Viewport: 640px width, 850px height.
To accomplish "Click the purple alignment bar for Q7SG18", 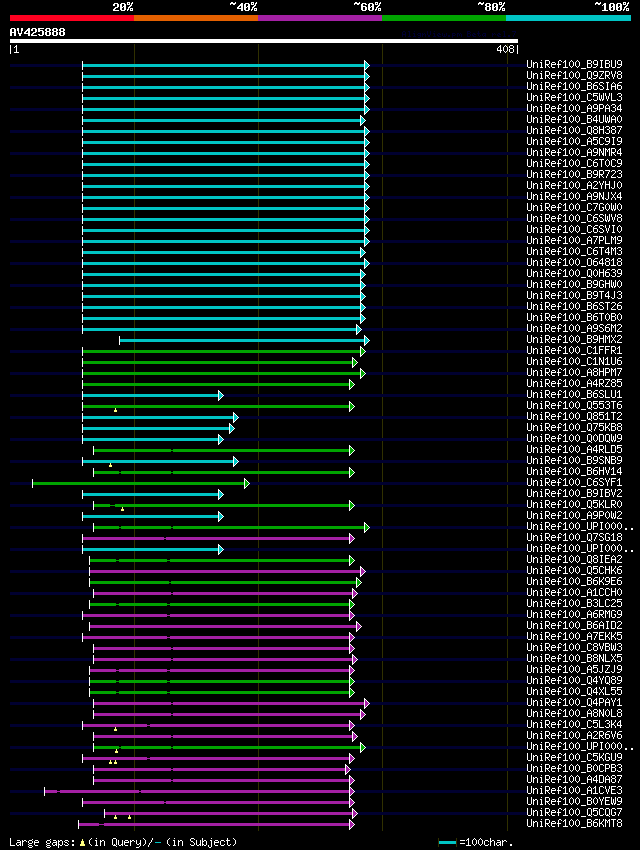I will pyautogui.click(x=216, y=539).
